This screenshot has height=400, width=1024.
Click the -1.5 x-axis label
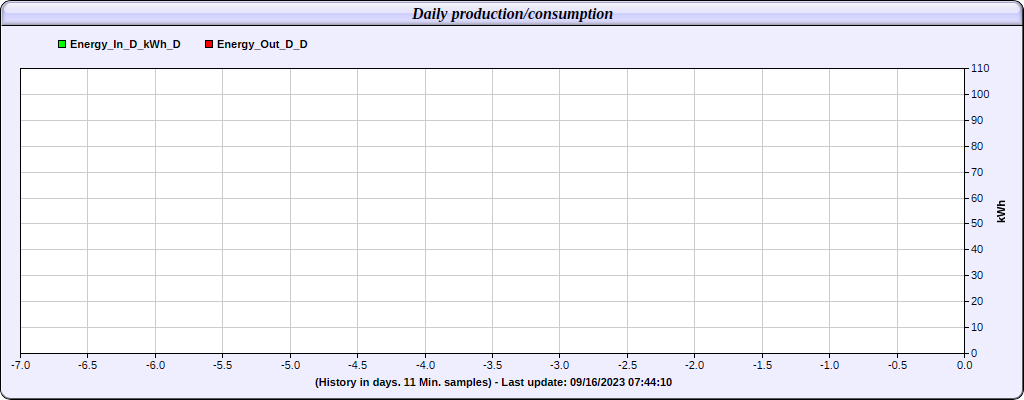click(762, 365)
